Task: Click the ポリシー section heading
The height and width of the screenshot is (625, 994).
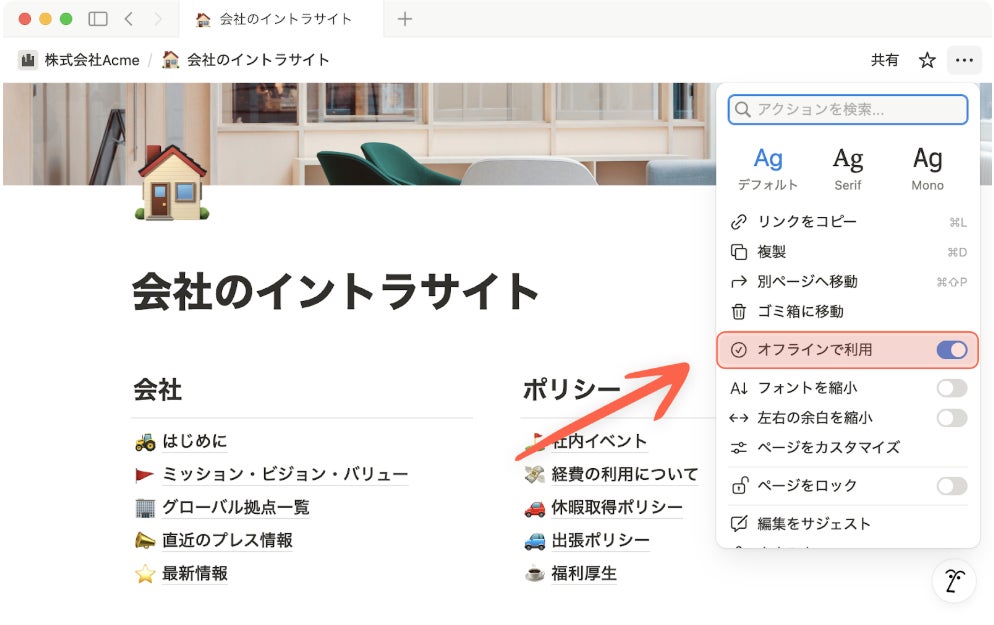Action: [571, 389]
